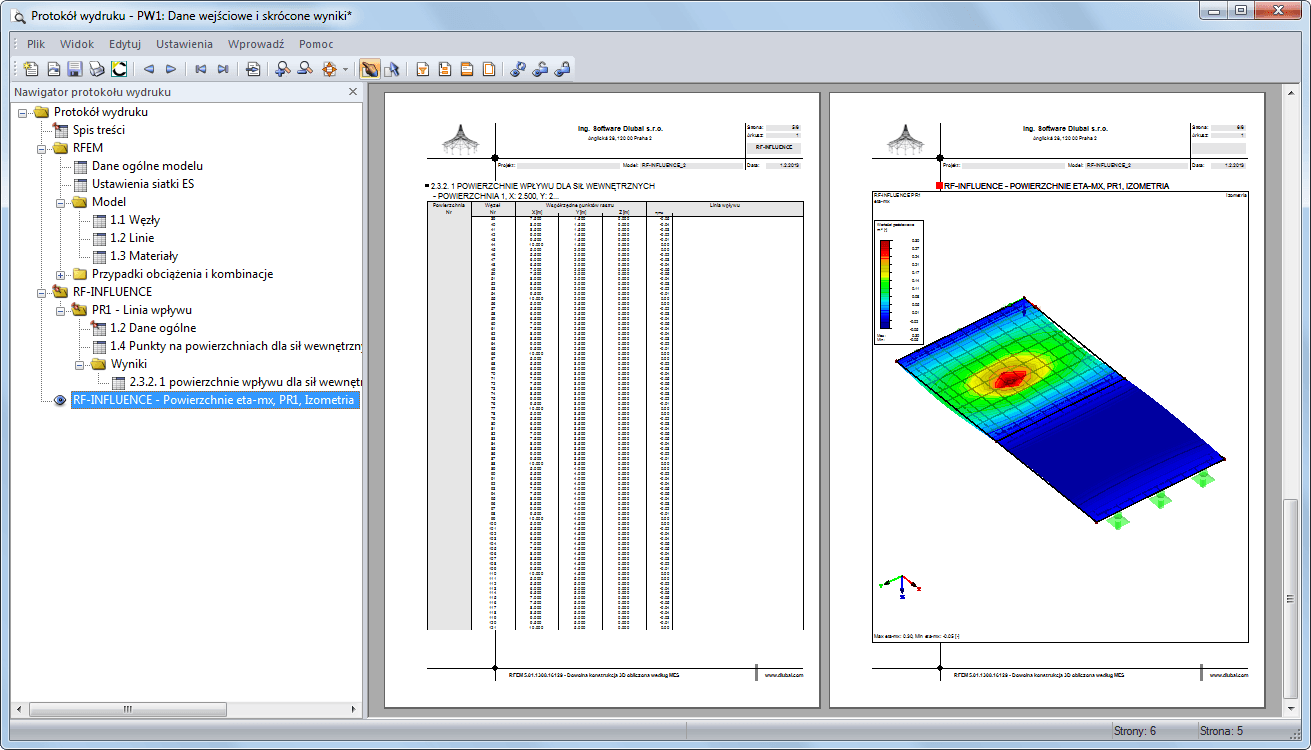
Task: Click the Strony: 6 status bar text
Action: 1135,731
